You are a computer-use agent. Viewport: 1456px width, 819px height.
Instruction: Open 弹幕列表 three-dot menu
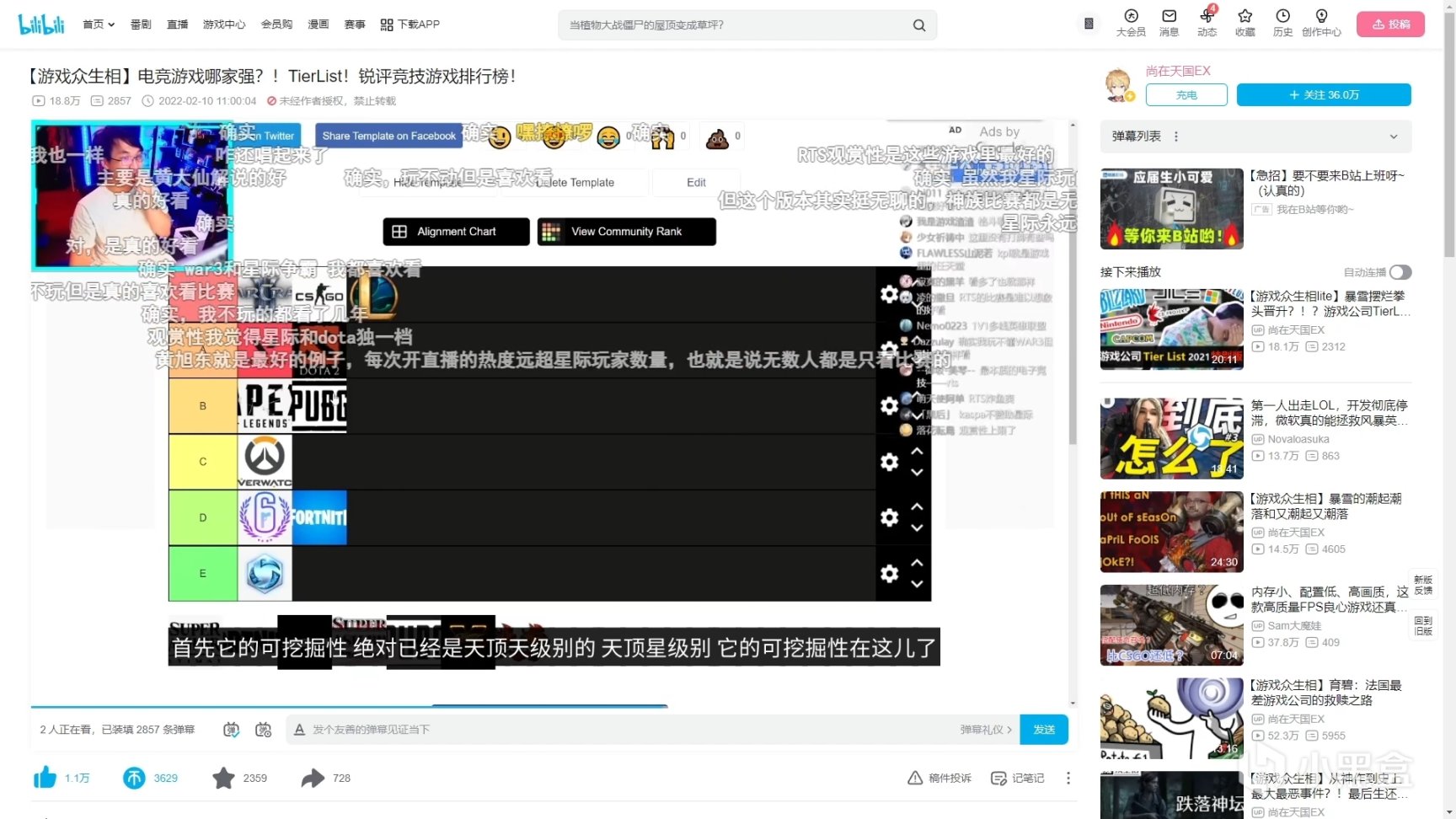click(1176, 136)
